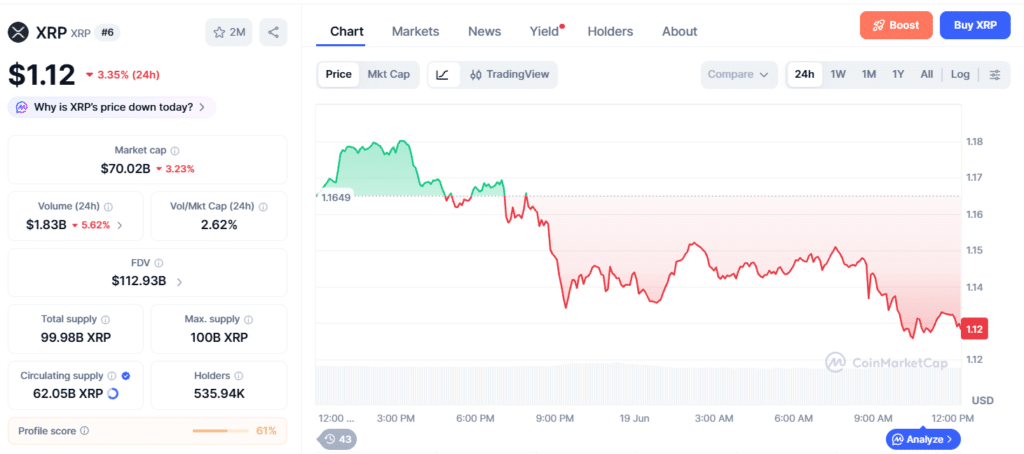This screenshot has width=1024, height=454.
Task: Click the 1.1649 opening price label
Action: (336, 197)
